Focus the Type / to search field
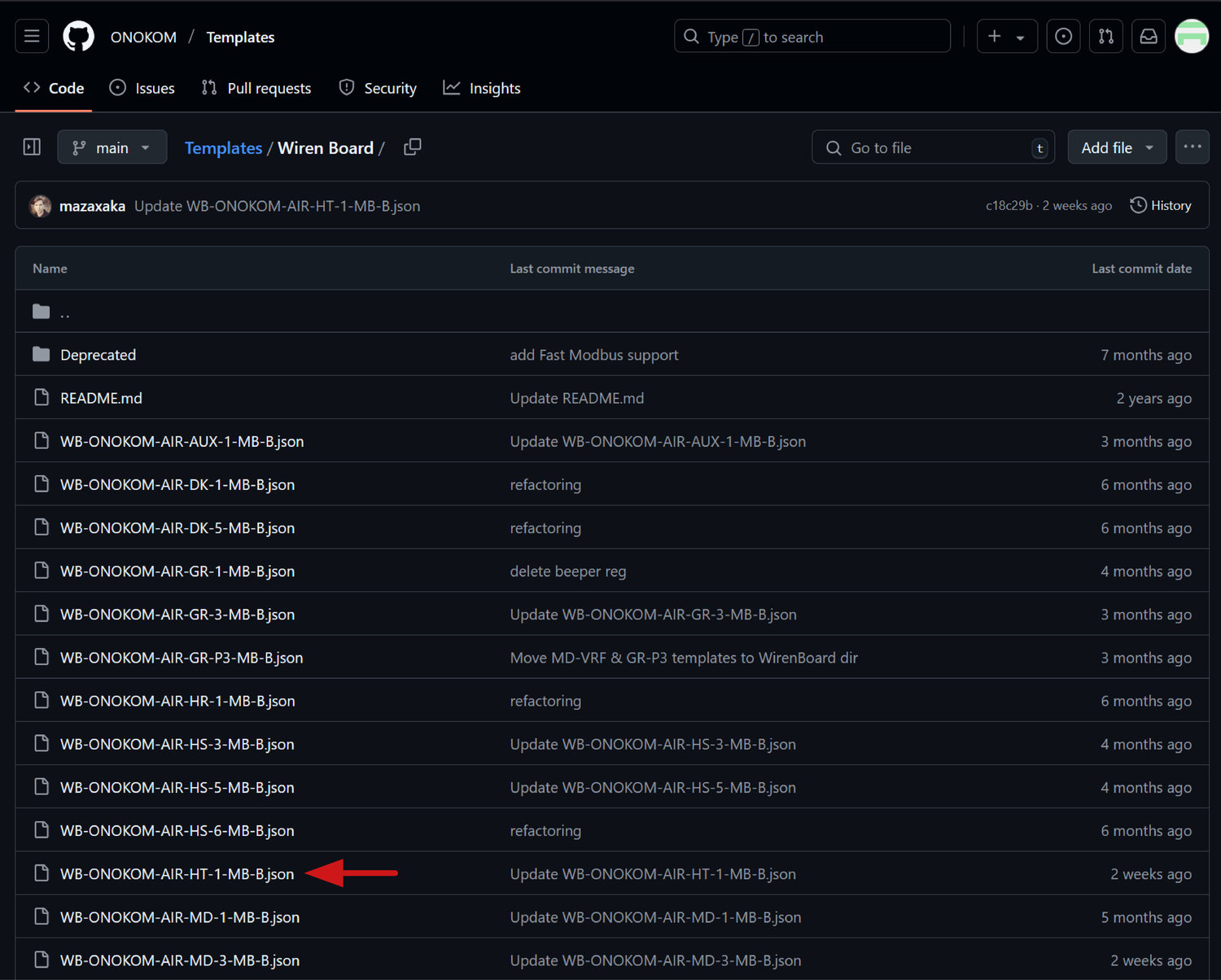 click(x=812, y=37)
